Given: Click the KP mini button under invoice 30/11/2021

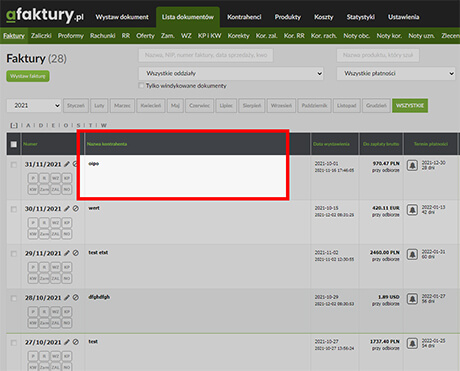Looking at the screenshot, I should pyautogui.click(x=67, y=222).
